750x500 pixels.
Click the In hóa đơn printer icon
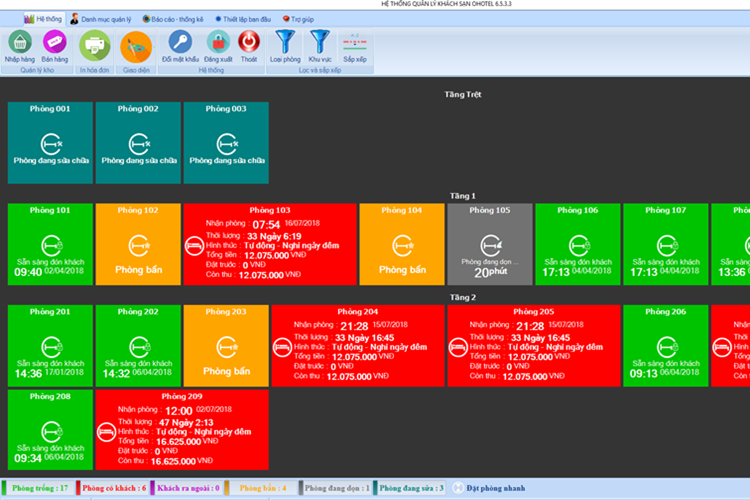[x=95, y=46]
